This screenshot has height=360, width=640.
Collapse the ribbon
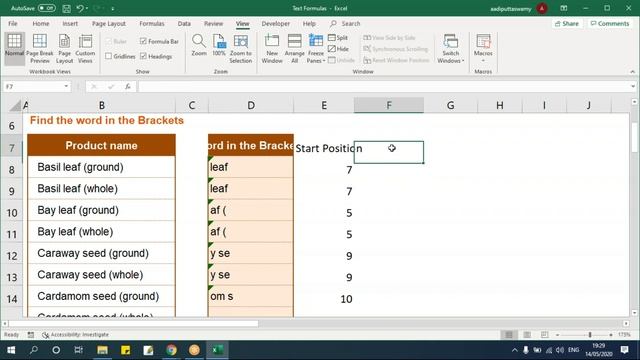(633, 72)
